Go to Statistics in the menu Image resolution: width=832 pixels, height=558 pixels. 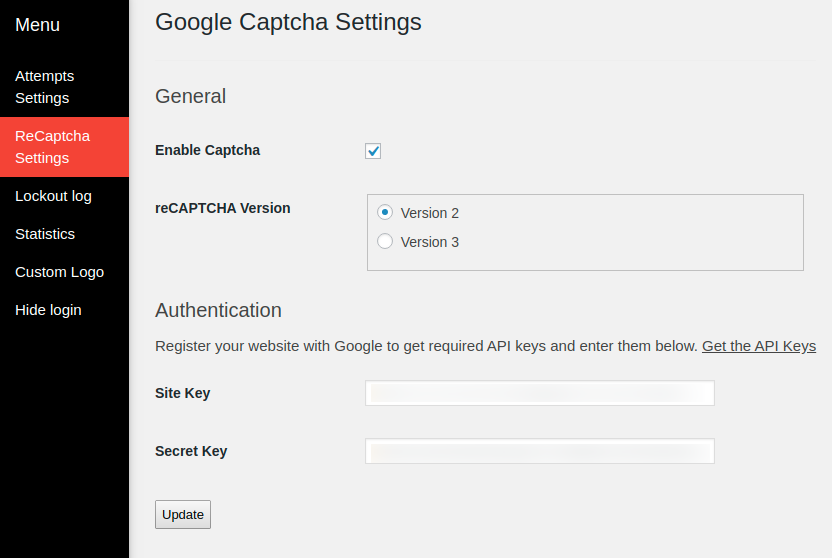pos(64,234)
